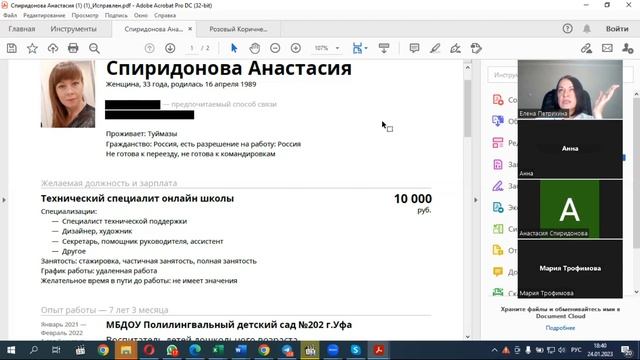
Task: Open Skype from the taskbar
Action: (356, 350)
